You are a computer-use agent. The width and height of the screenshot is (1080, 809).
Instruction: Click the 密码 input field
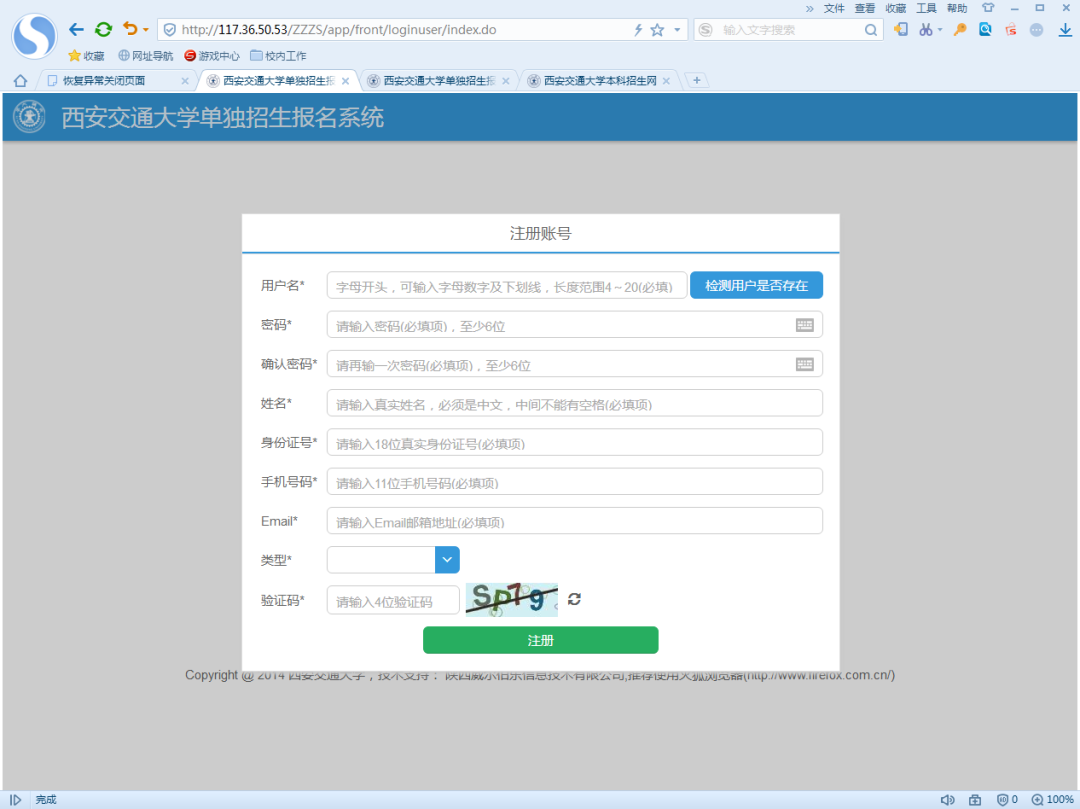coord(574,324)
